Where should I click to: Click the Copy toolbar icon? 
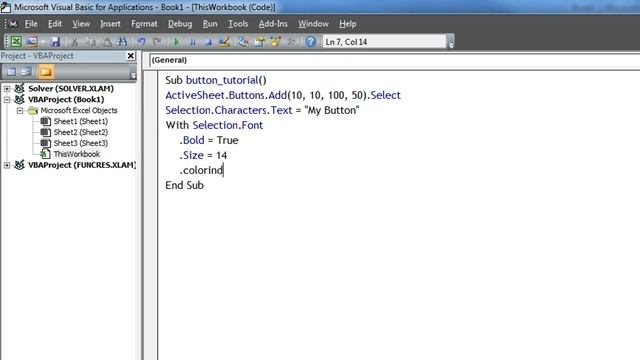click(x=91, y=41)
